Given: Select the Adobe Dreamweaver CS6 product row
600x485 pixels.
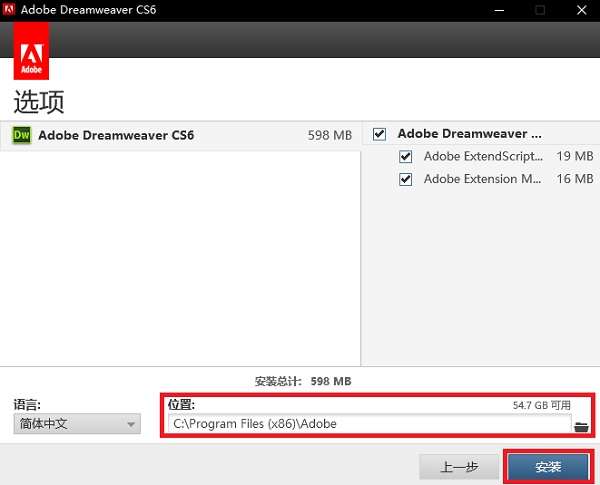Looking at the screenshot, I should coord(181,135).
